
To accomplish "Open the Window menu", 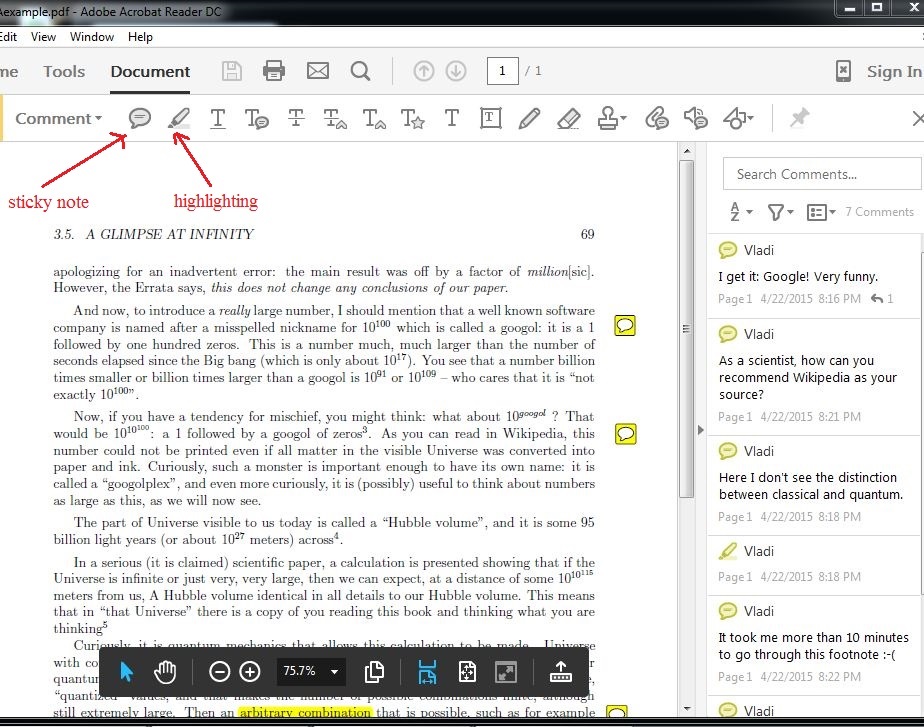I will pyautogui.click(x=92, y=37).
